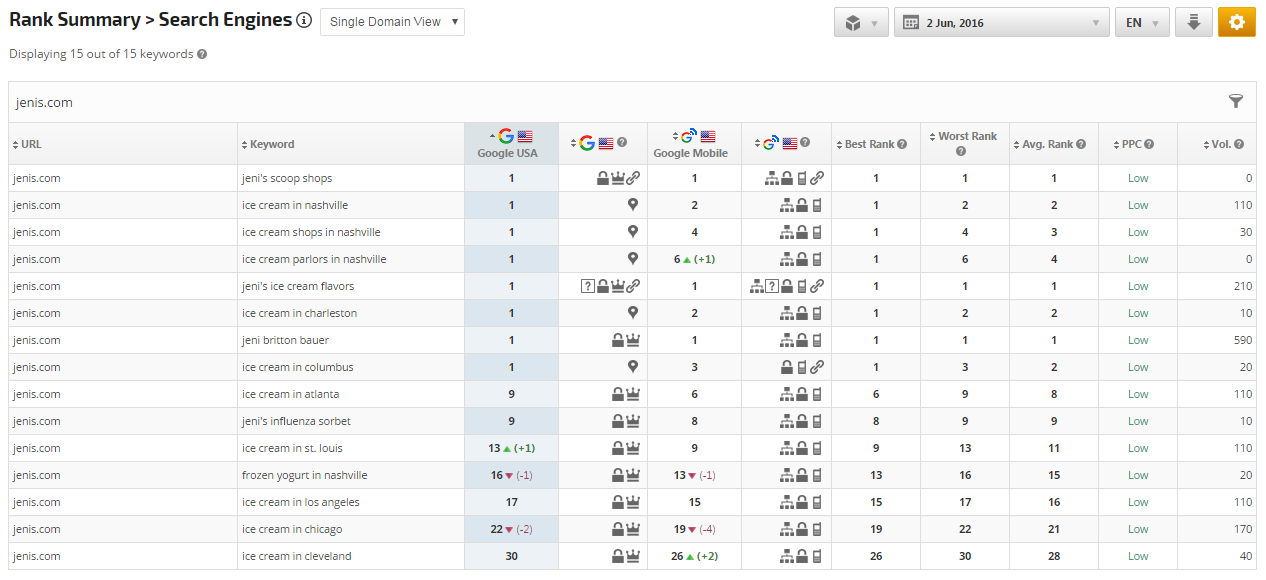1266x580 pixels.
Task: Open the cube package dropdown
Action: click(x=861, y=22)
